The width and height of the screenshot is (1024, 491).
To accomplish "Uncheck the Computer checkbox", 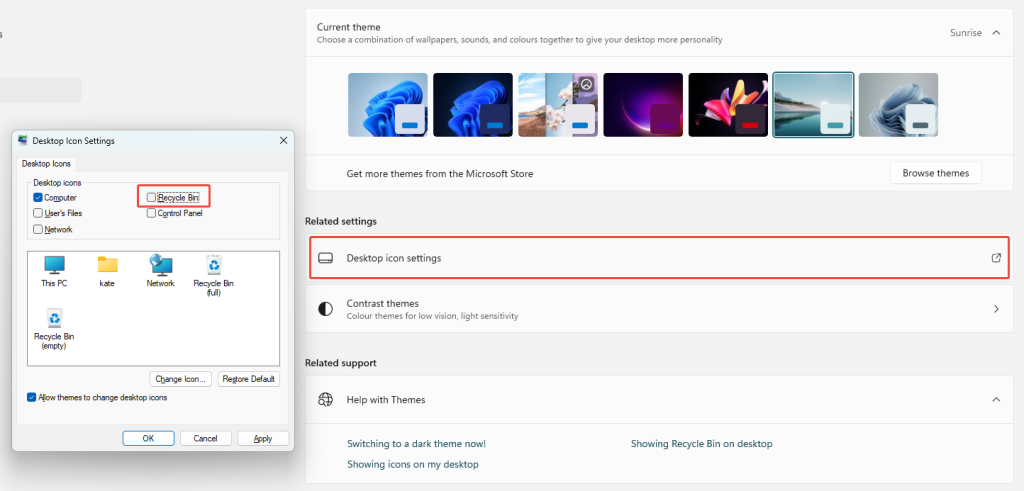I will [38, 198].
